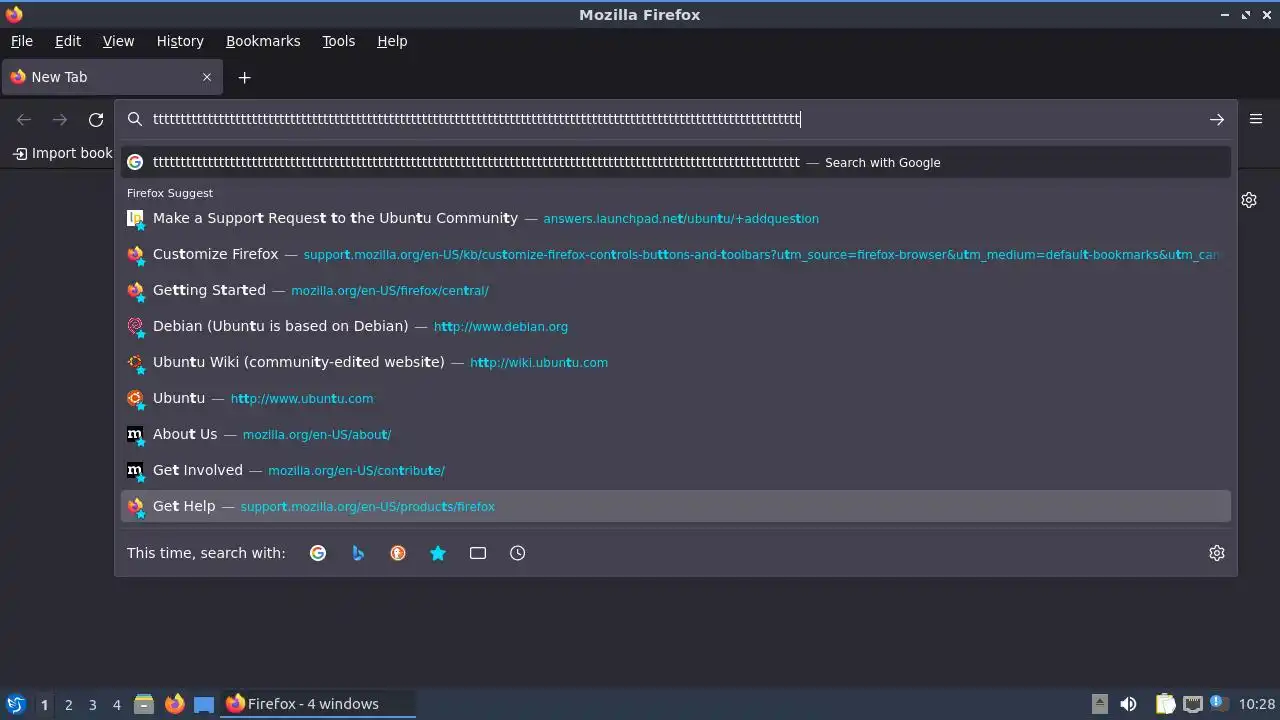Screen dimensions: 1280x720
Task: Open update notifier tray icon
Action: [1218, 703]
